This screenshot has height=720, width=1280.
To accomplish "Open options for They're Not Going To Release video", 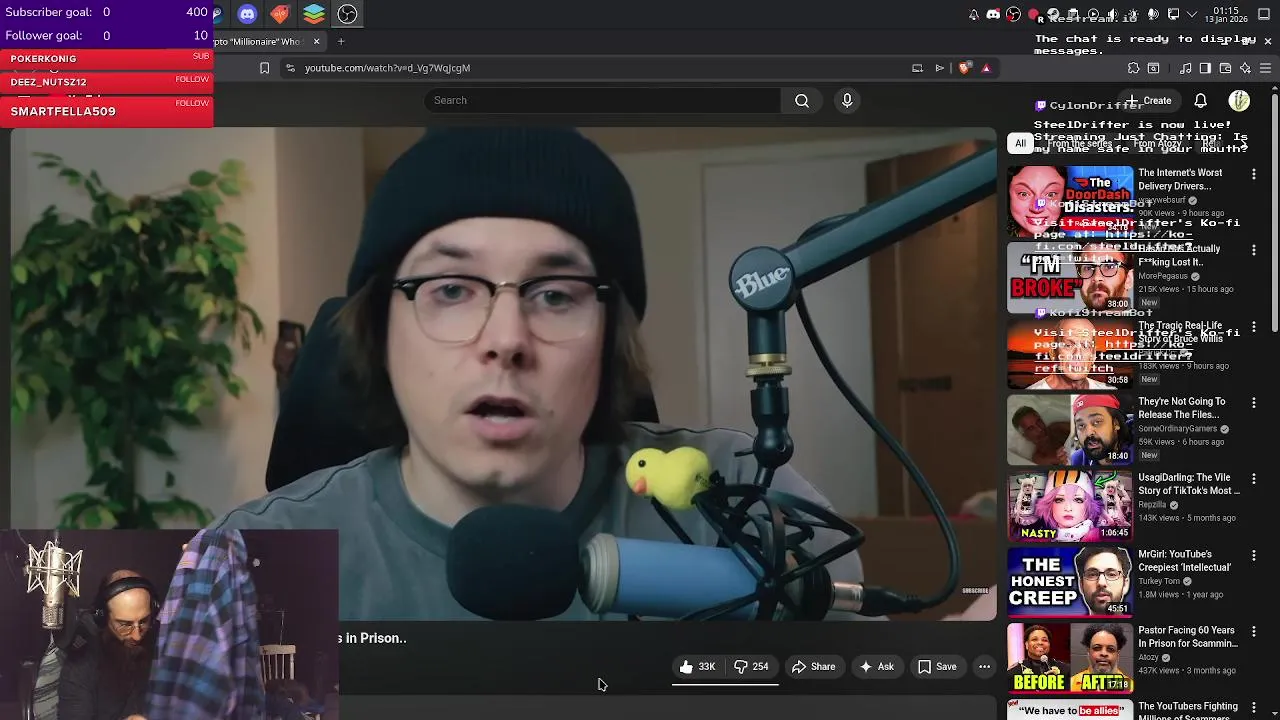I will (x=1253, y=402).
